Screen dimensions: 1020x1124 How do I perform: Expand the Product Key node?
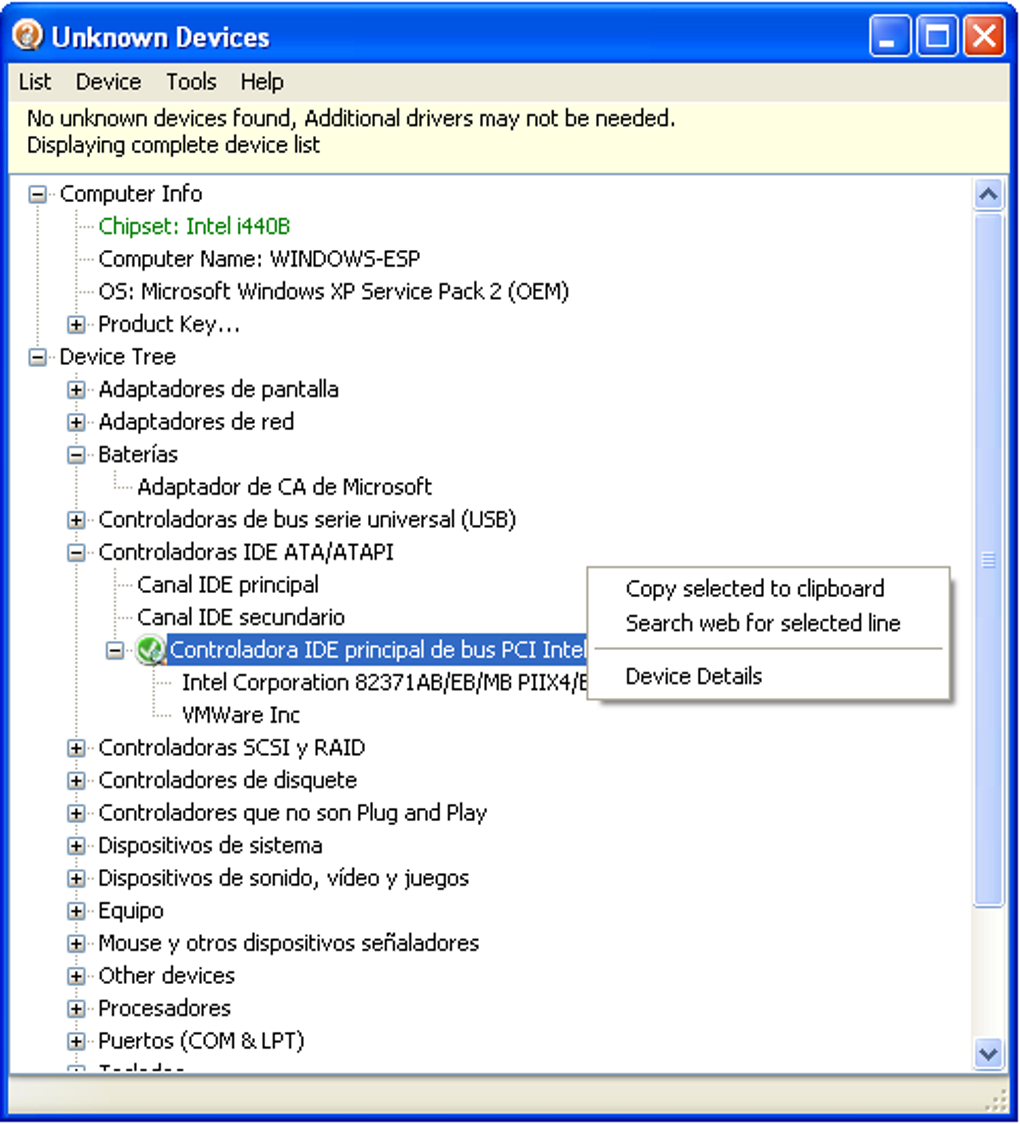point(76,325)
